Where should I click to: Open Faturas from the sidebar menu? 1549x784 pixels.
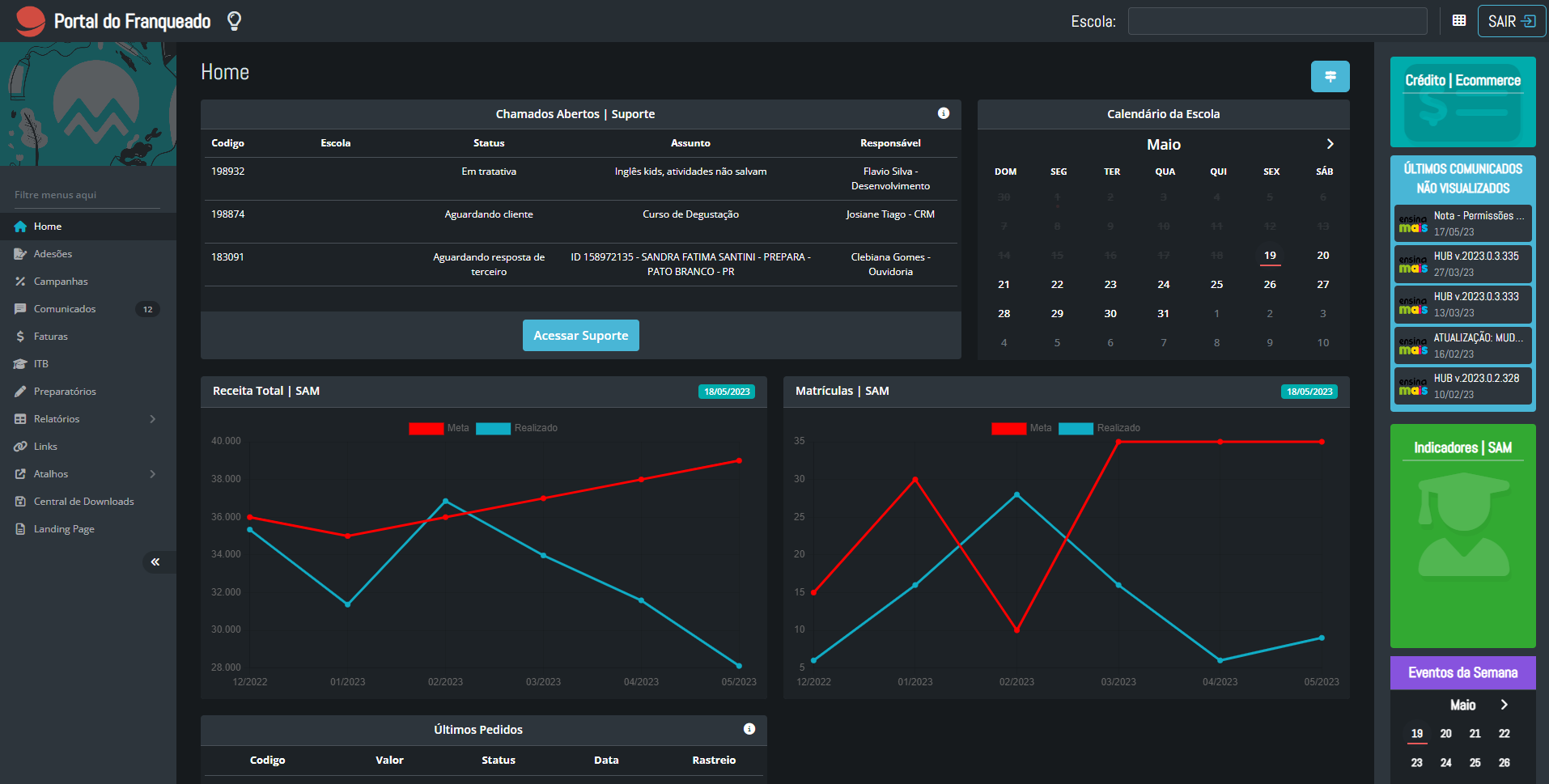point(51,337)
